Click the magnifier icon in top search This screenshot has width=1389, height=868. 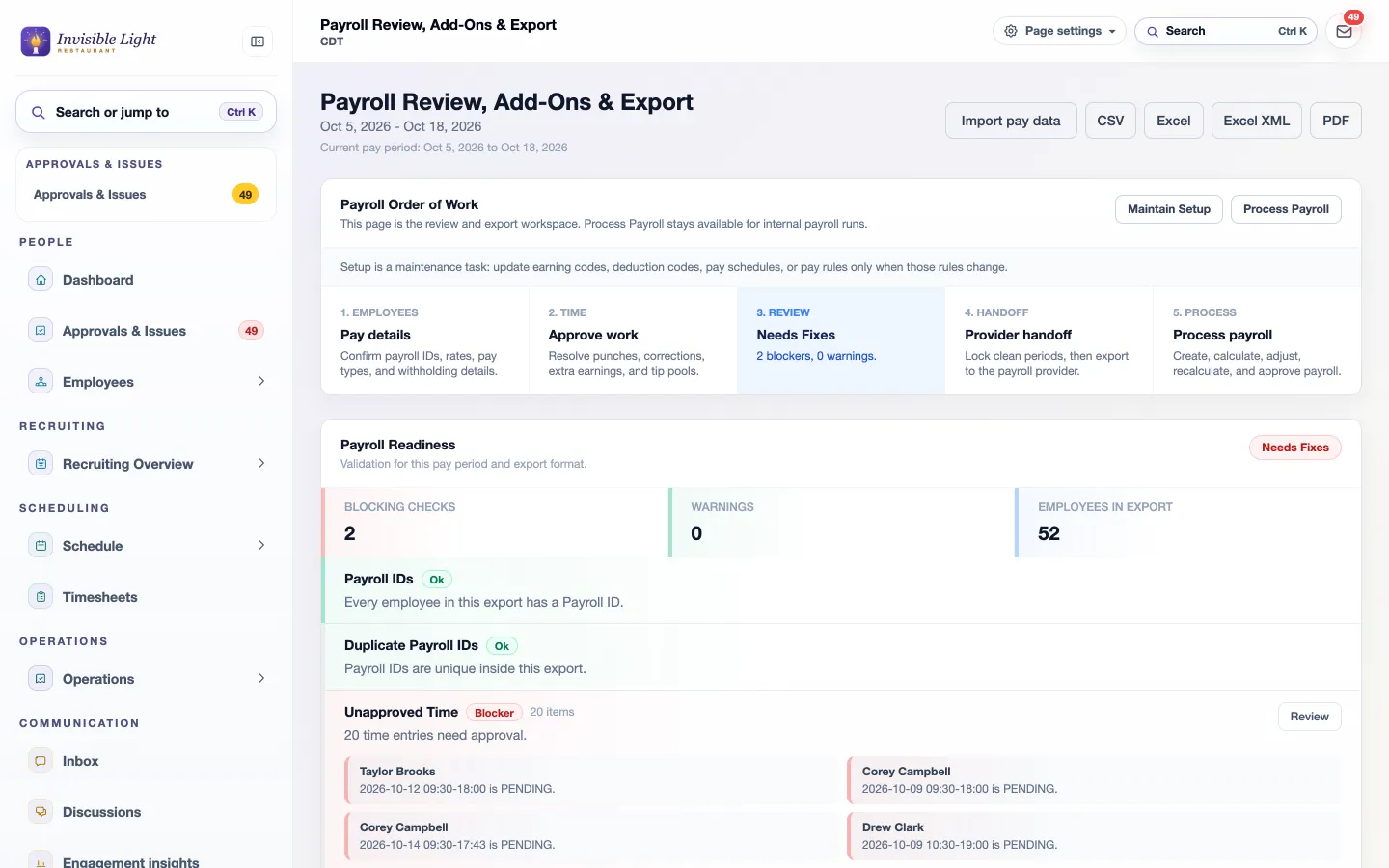tap(1153, 31)
